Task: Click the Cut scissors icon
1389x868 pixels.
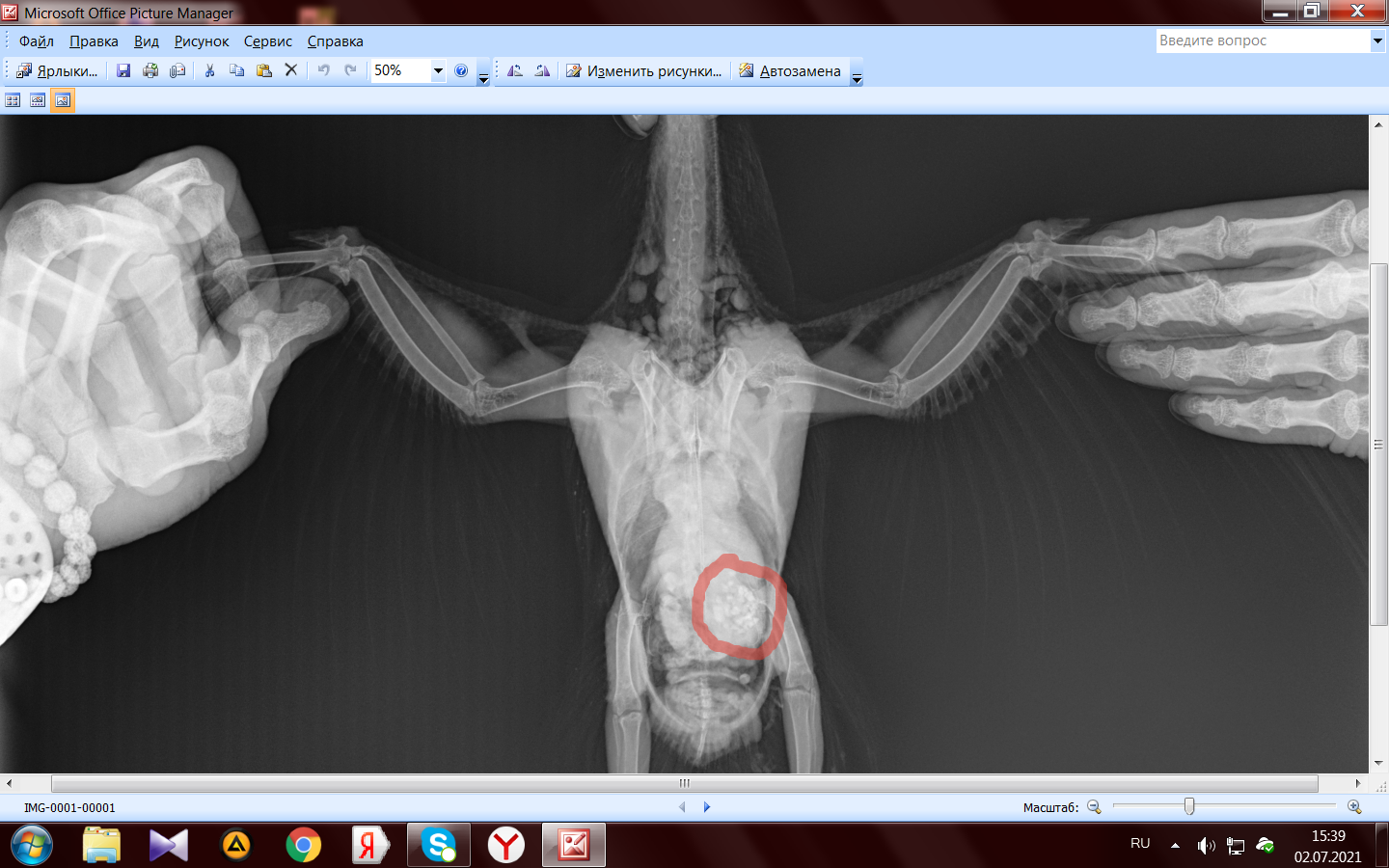Action: 209,70
